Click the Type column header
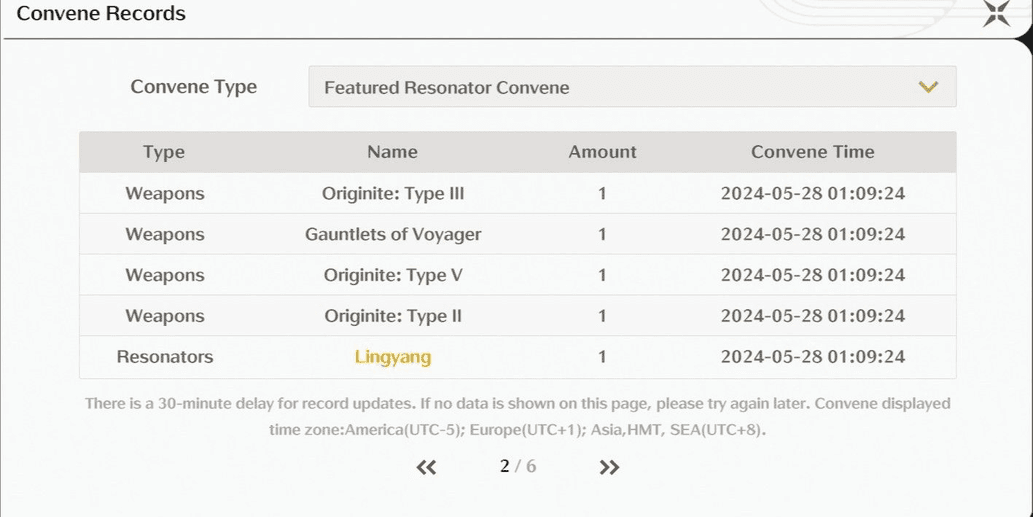This screenshot has height=517, width=1033. coord(164,152)
